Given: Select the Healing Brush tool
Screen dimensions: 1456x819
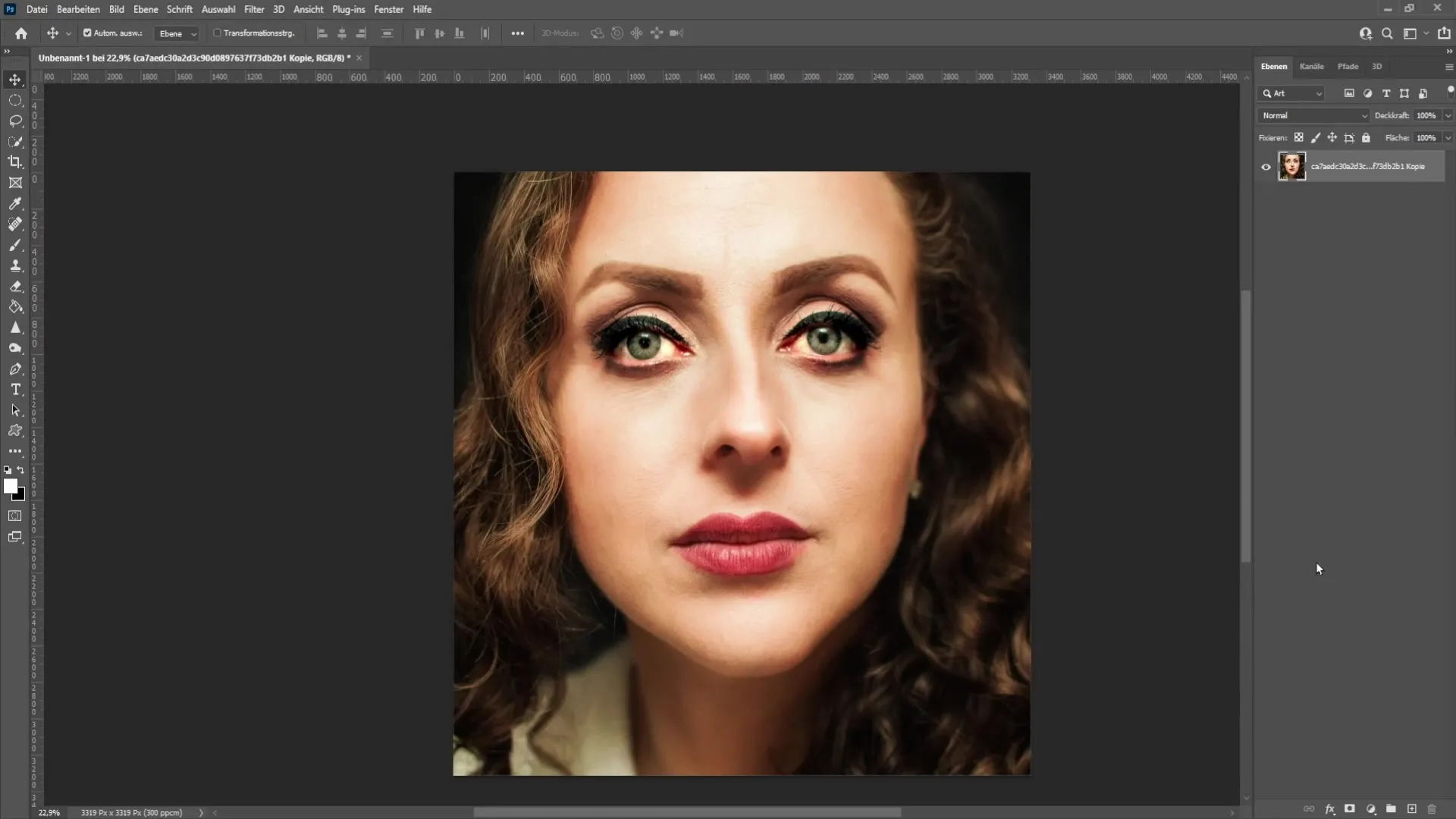Looking at the screenshot, I should [x=15, y=224].
